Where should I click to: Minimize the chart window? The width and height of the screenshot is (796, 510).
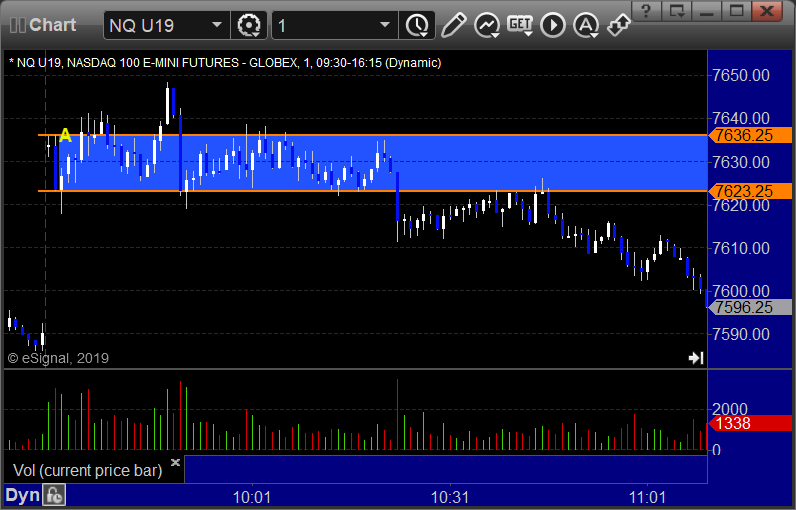click(707, 11)
